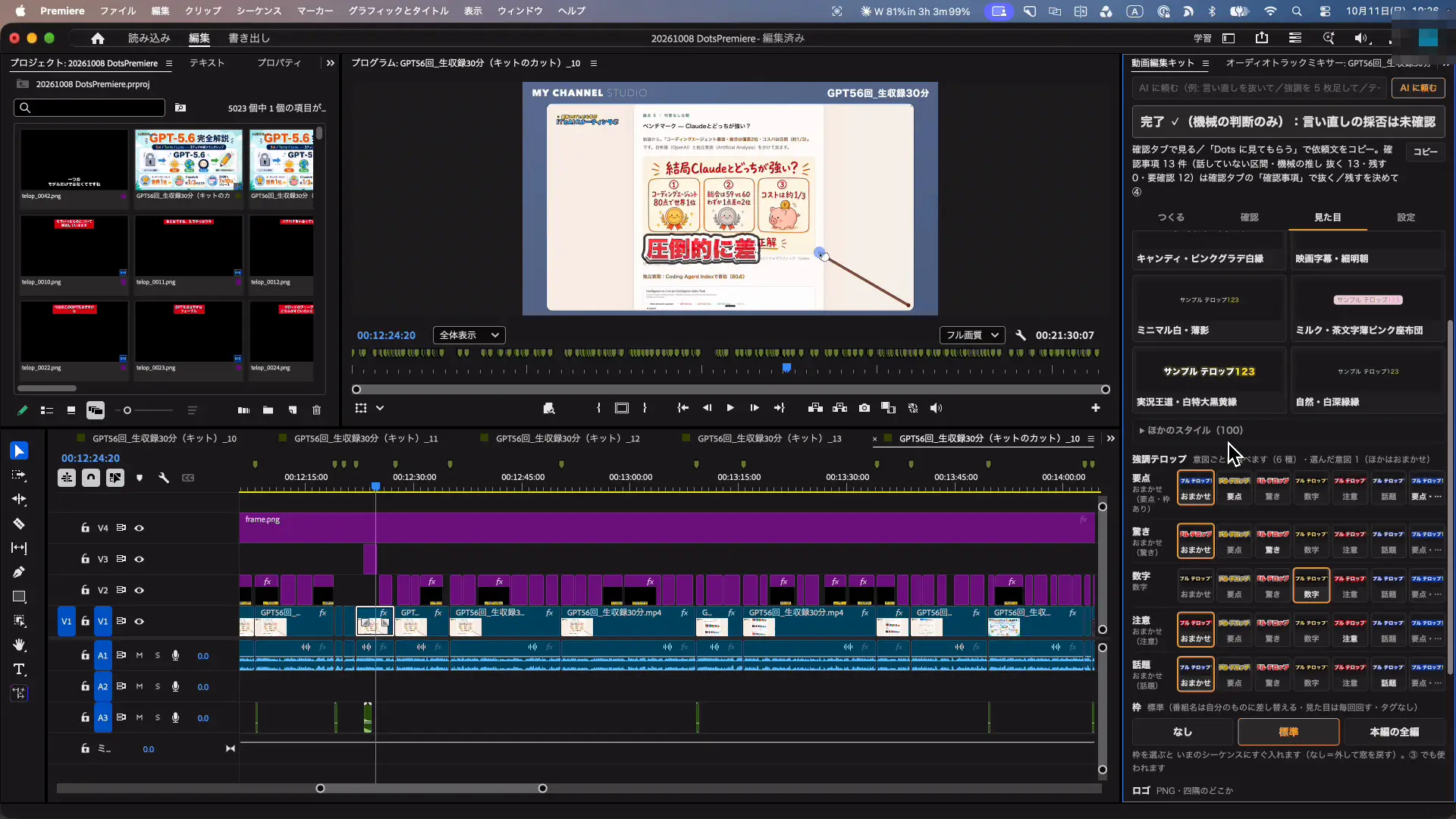Select the Selection tool in the tools panel

[19, 451]
